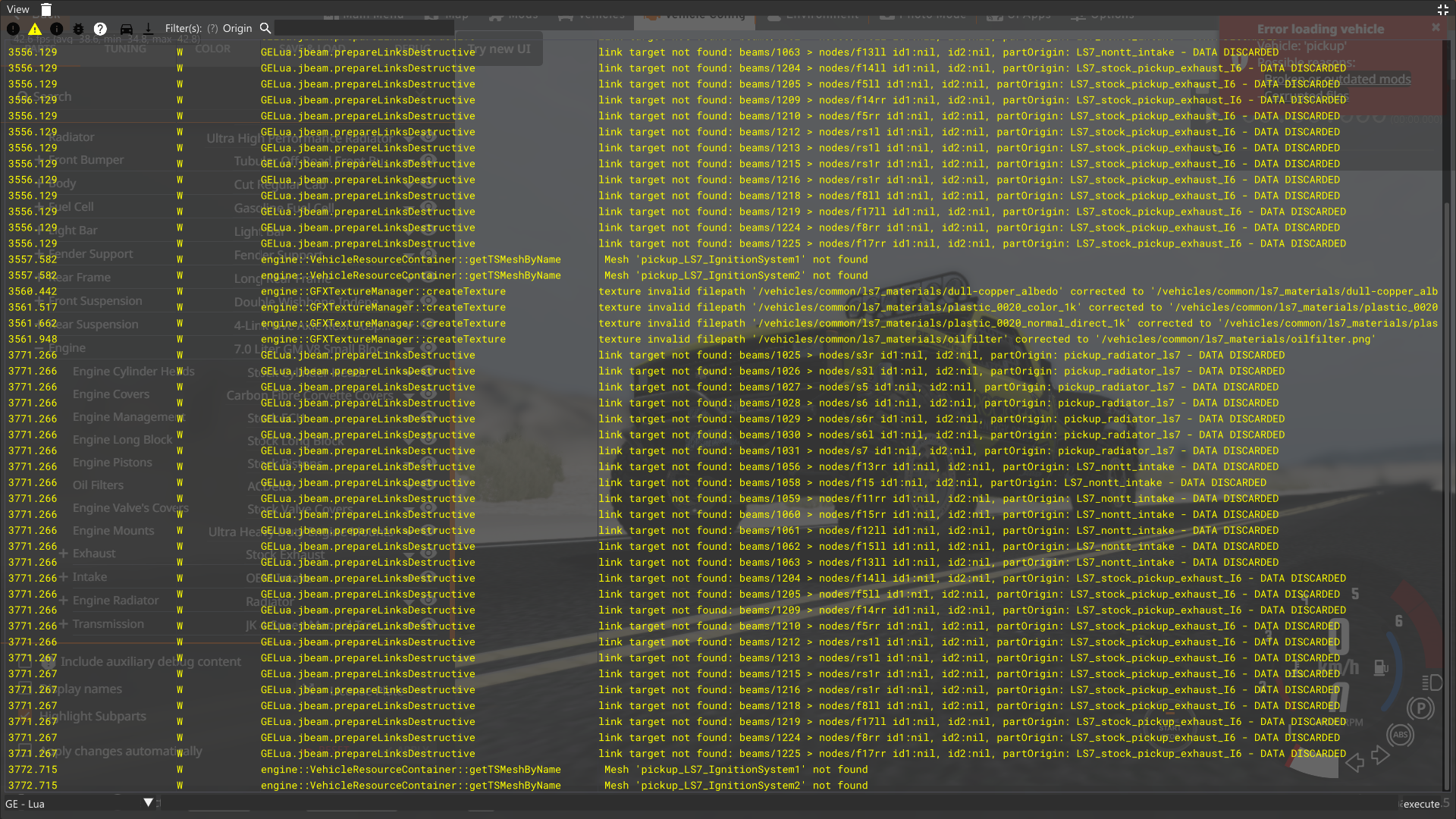Click the Origin filter label
The width and height of the screenshot is (1456, 819).
coord(237,28)
